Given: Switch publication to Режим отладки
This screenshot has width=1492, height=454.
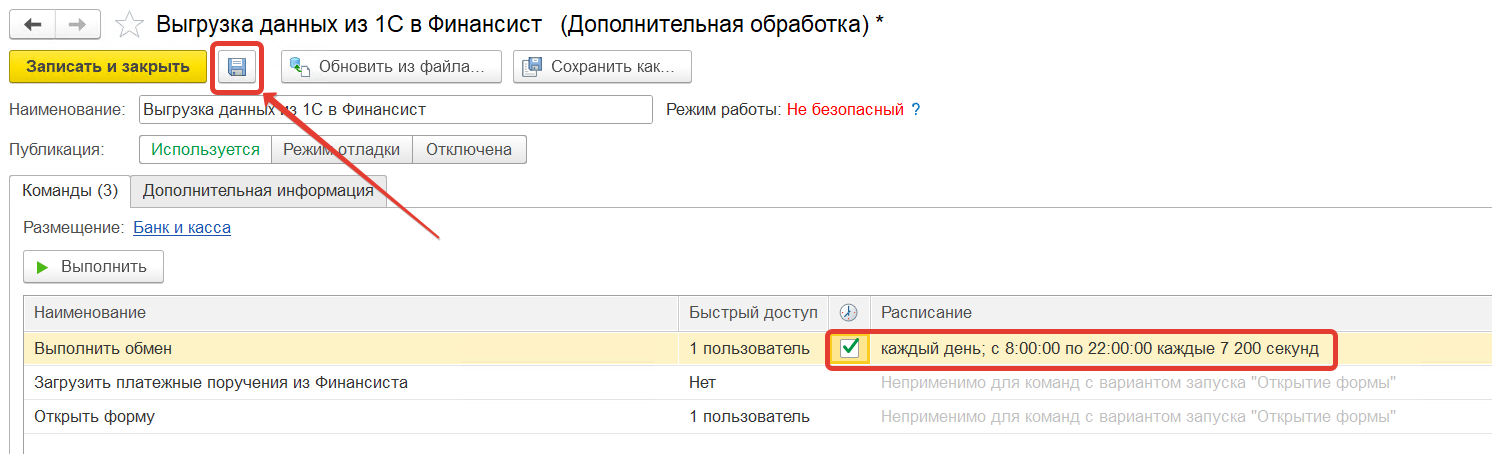Looking at the screenshot, I should 342,150.
